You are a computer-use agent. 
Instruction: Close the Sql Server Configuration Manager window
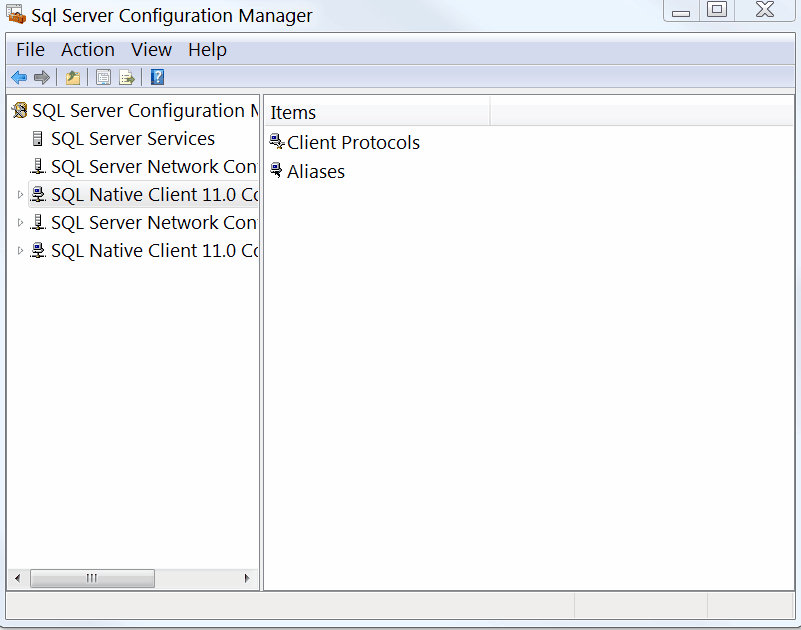(765, 10)
